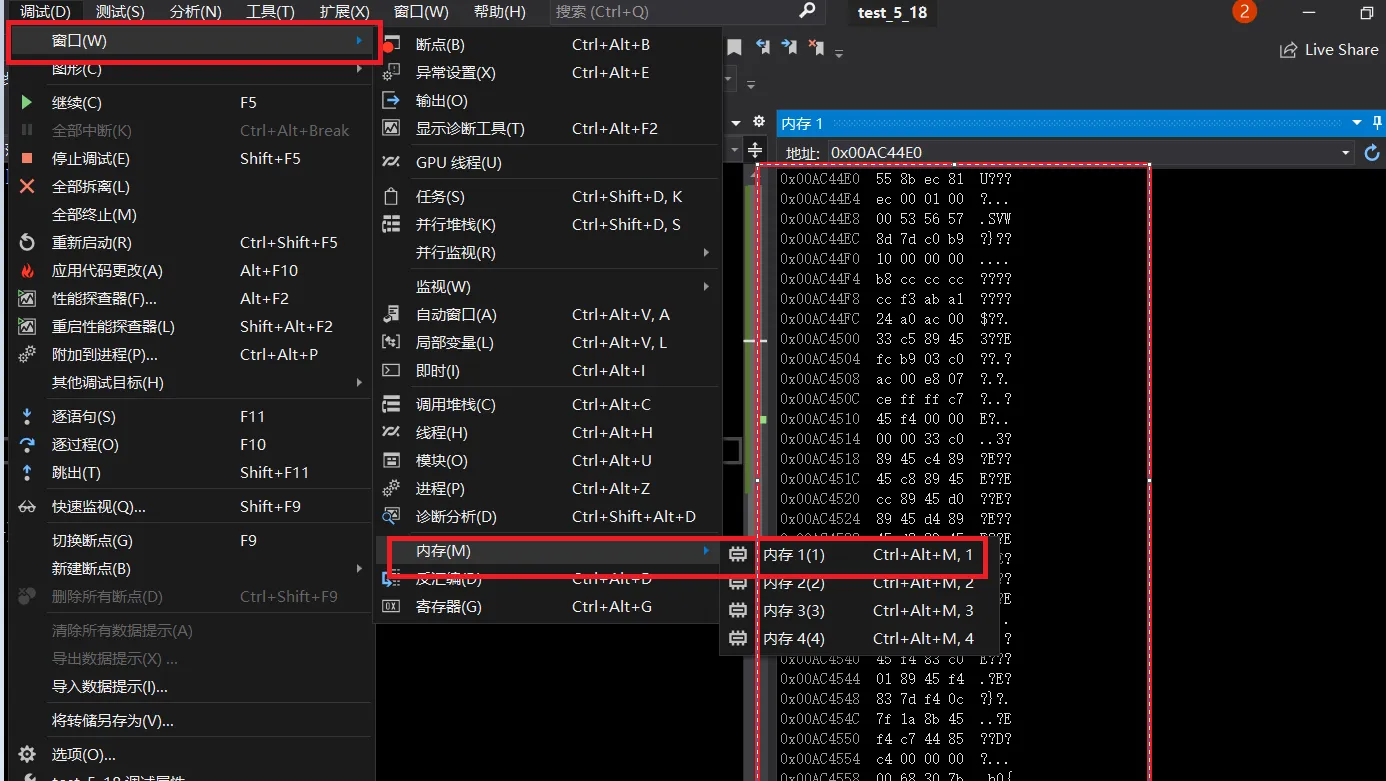1386x781 pixels.
Task: Open the gear settings icon beside 内存 1
Action: coord(759,122)
